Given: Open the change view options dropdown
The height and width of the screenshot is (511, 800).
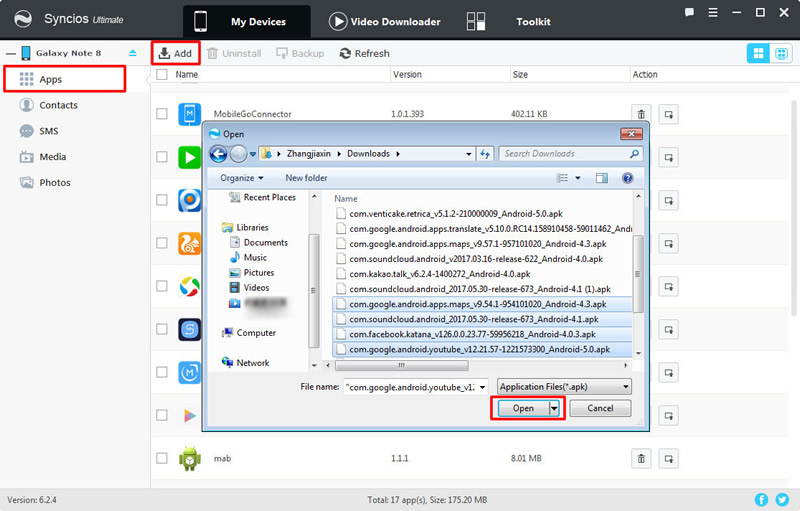Looking at the screenshot, I should point(578,178).
